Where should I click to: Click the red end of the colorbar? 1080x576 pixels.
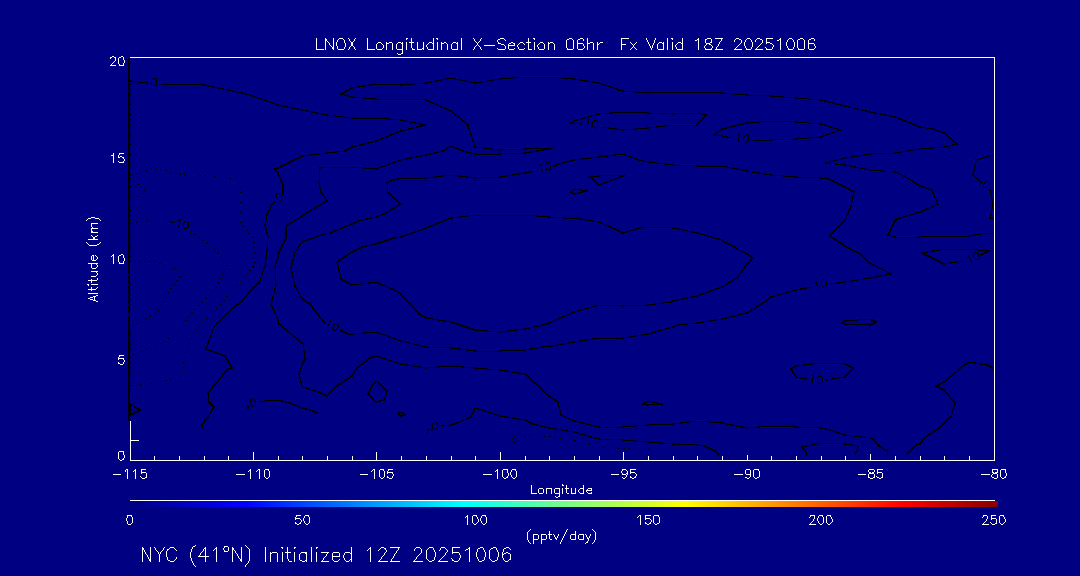(985, 502)
